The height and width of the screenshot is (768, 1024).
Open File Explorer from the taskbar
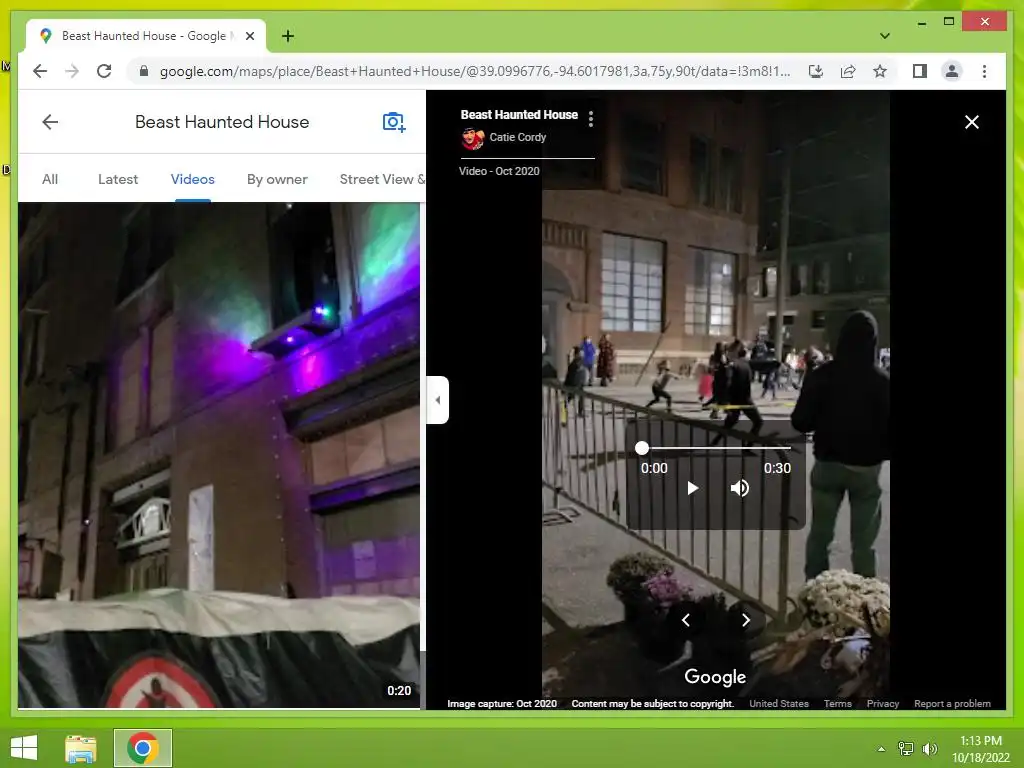81,748
